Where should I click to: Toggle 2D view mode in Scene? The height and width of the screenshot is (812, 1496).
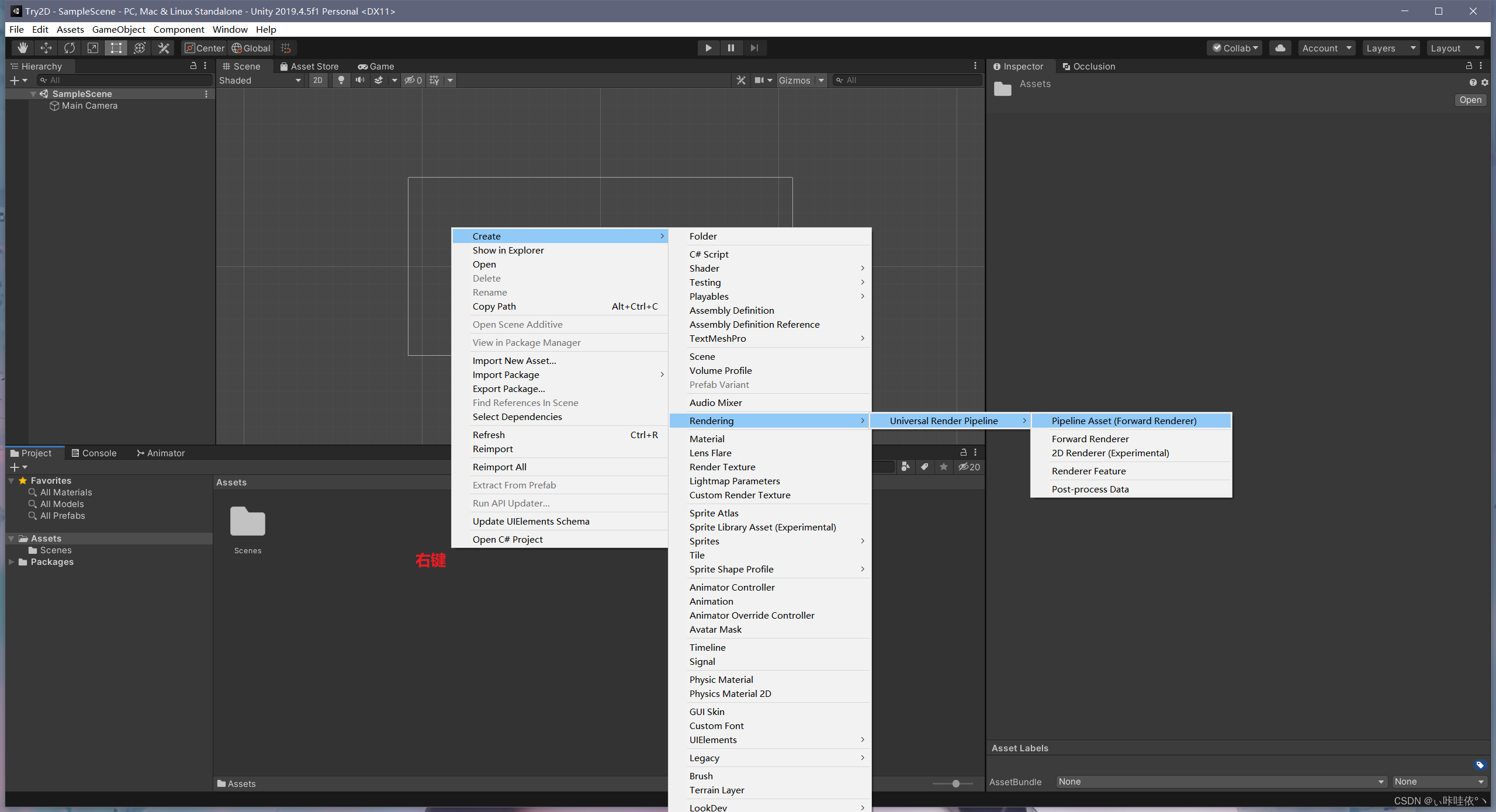(x=317, y=80)
